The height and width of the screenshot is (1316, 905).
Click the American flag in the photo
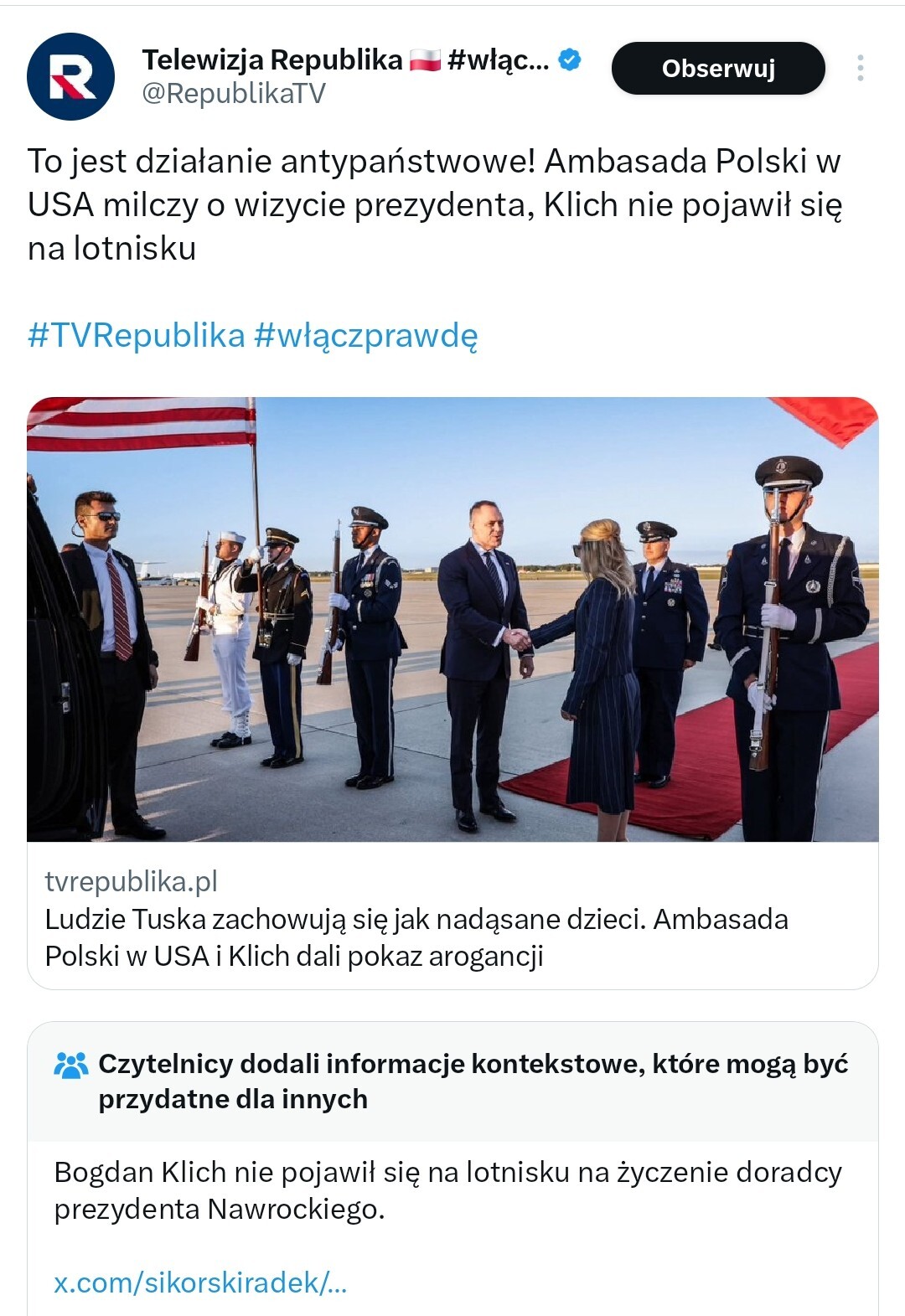click(x=141, y=424)
